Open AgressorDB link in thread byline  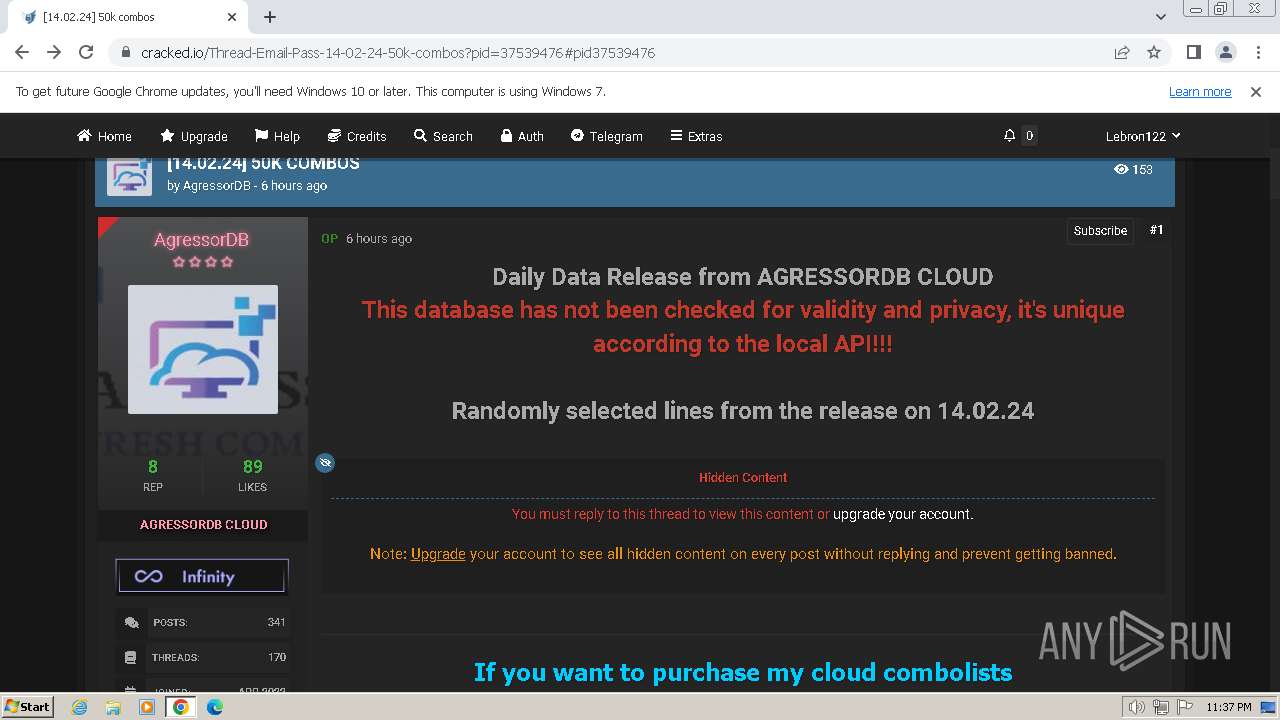click(216, 186)
